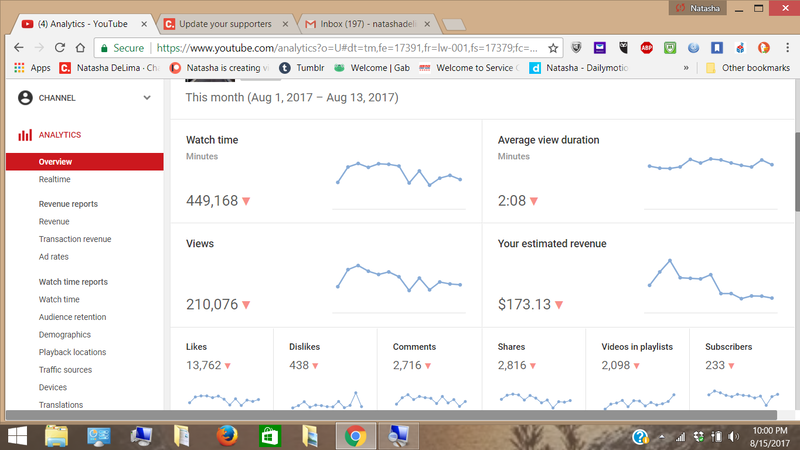Click the Analytics bar chart icon in sidebar

click(x=25, y=135)
